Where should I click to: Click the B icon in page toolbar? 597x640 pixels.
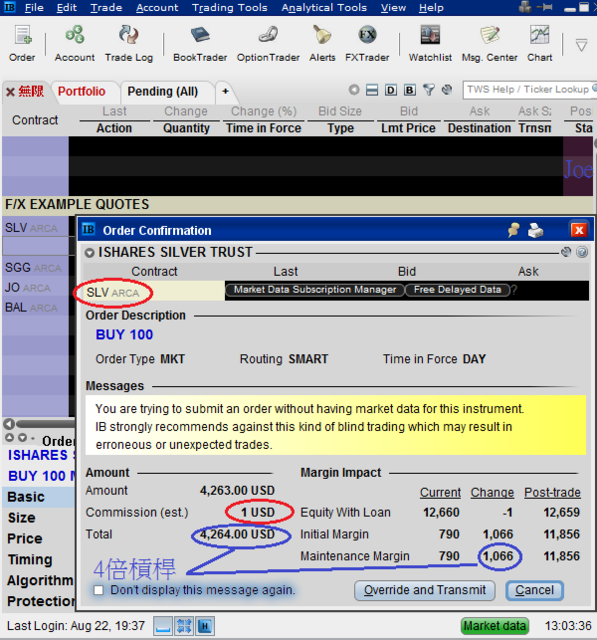[409, 90]
